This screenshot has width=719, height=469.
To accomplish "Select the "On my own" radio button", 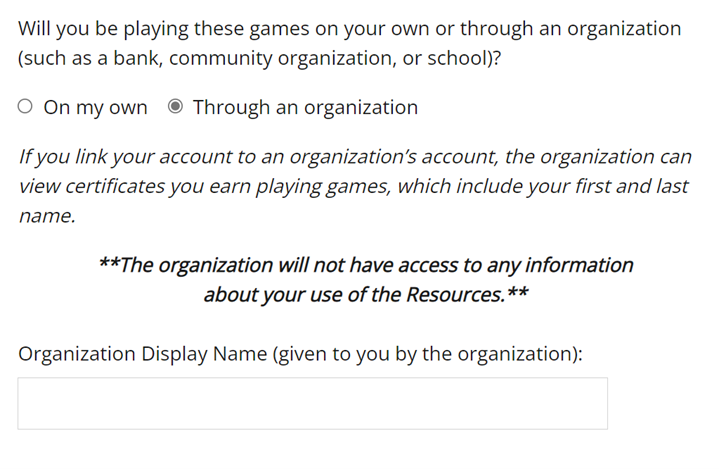I will click(25, 107).
